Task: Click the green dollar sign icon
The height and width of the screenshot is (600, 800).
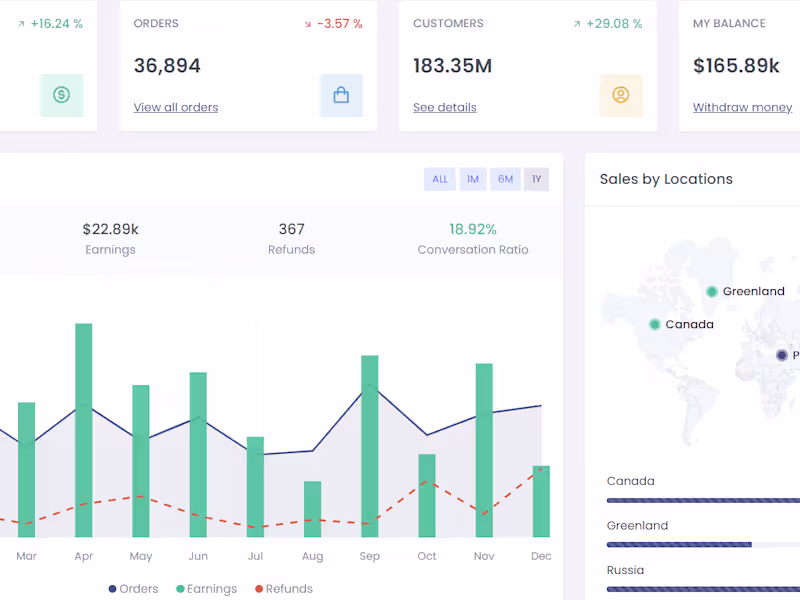Action: [62, 95]
